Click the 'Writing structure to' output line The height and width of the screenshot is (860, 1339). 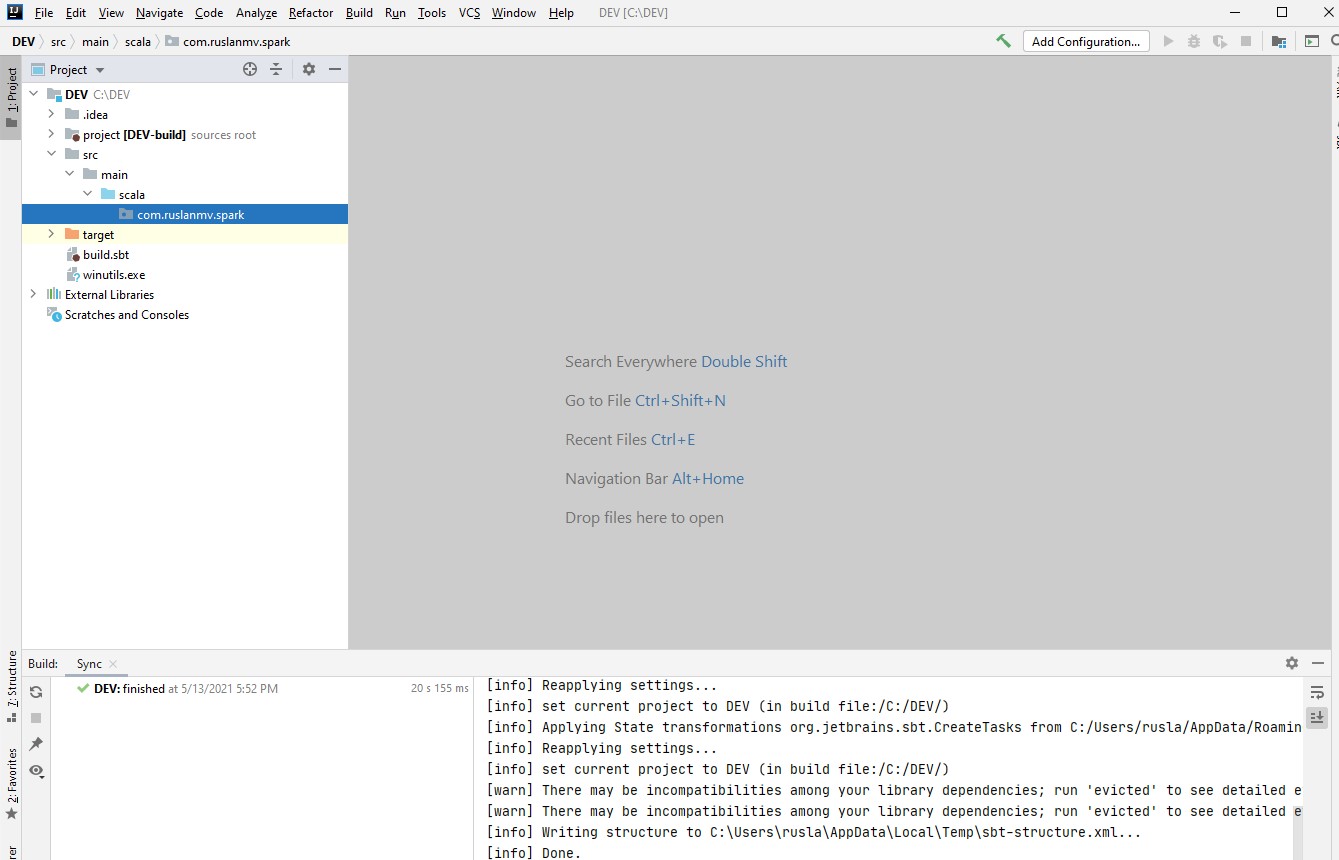813,832
